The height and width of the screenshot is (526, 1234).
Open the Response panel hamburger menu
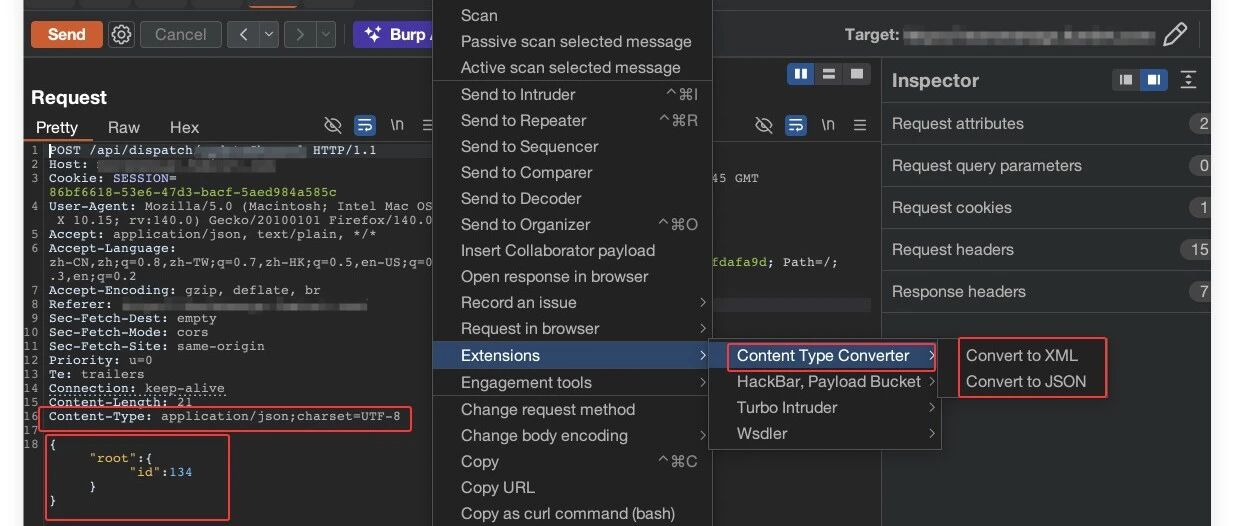[x=860, y=125]
